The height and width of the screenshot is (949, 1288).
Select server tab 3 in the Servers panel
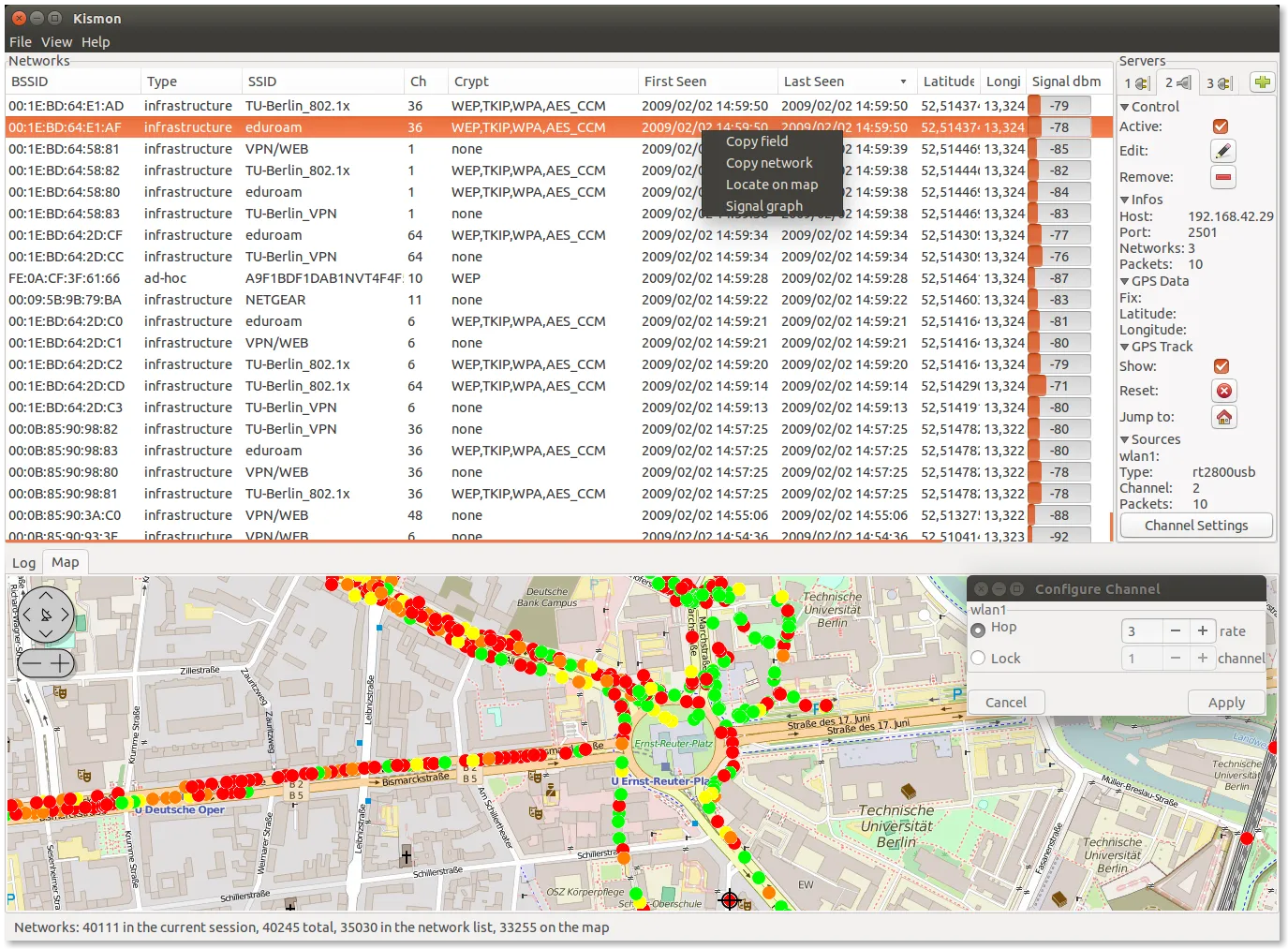coord(1218,82)
